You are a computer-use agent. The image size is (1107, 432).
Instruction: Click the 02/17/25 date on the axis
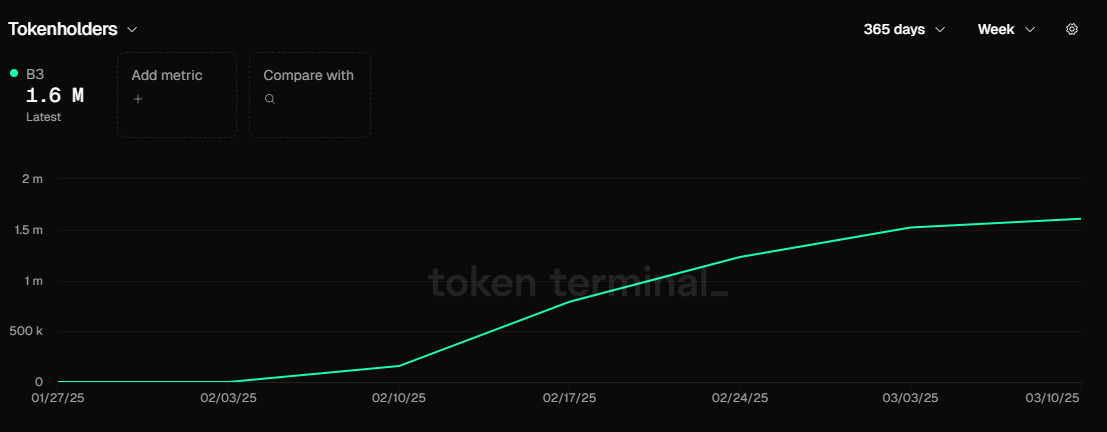(569, 398)
